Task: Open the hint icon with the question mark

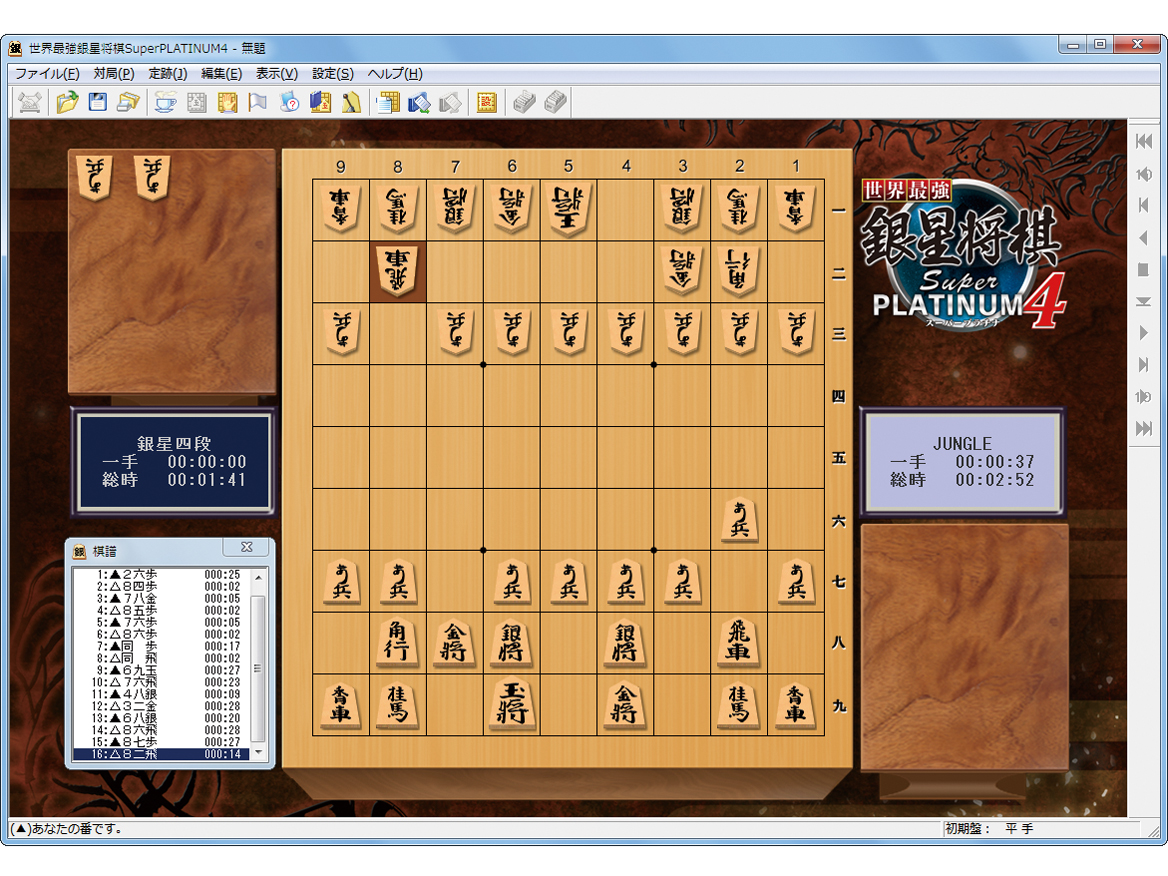Action: 288,101
